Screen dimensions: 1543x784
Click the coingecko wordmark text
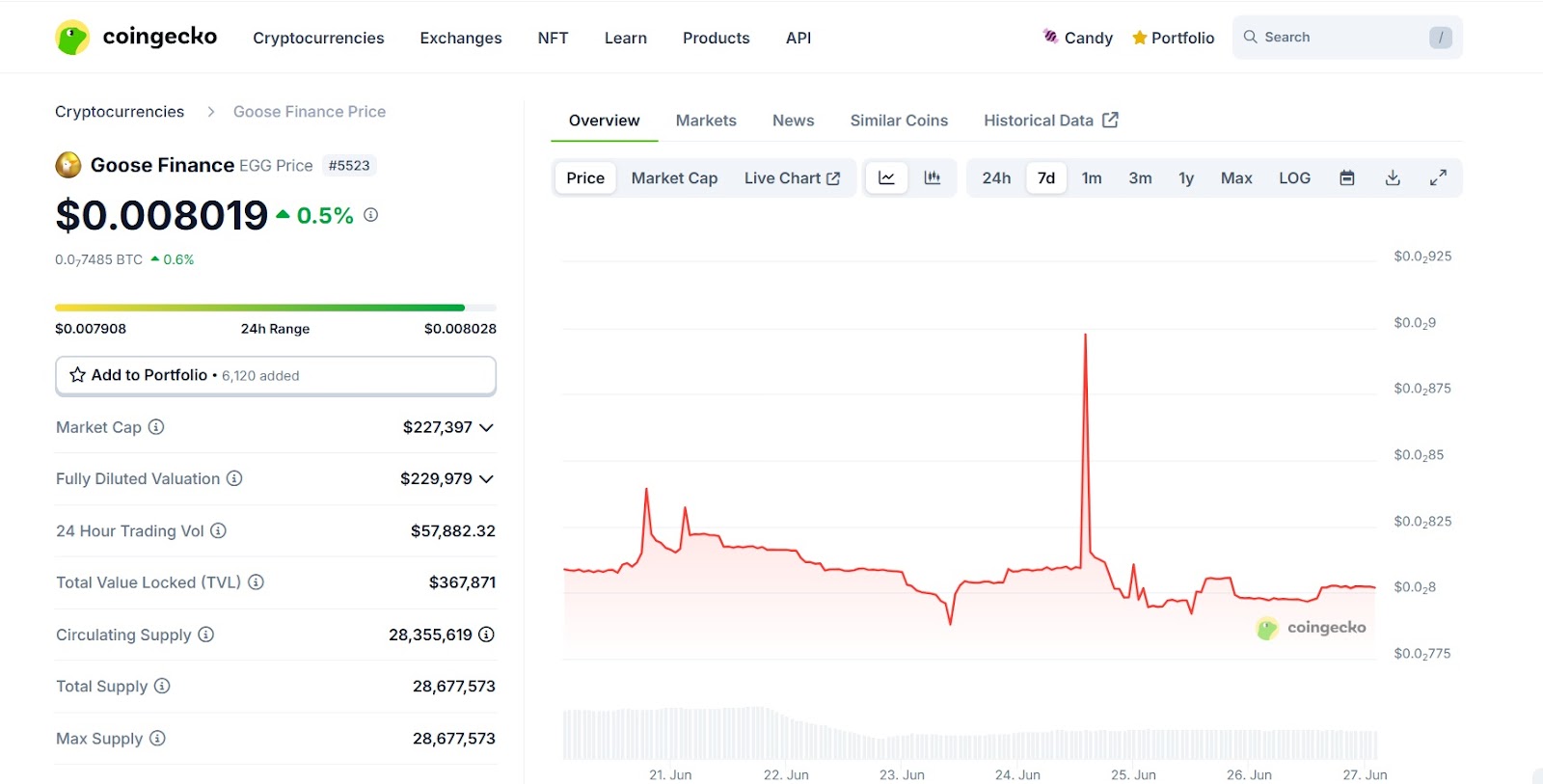click(160, 37)
